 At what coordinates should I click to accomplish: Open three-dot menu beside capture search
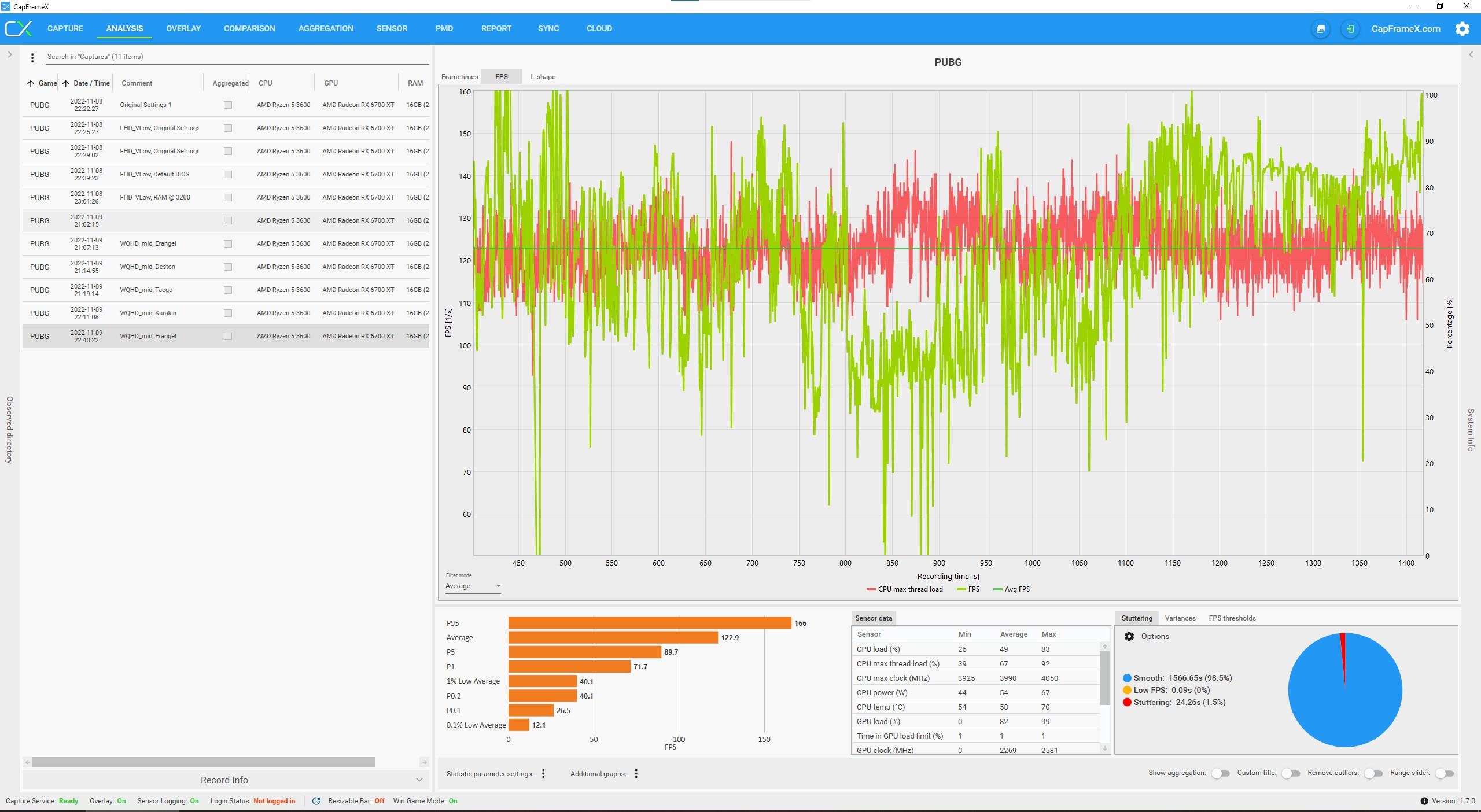click(32, 57)
